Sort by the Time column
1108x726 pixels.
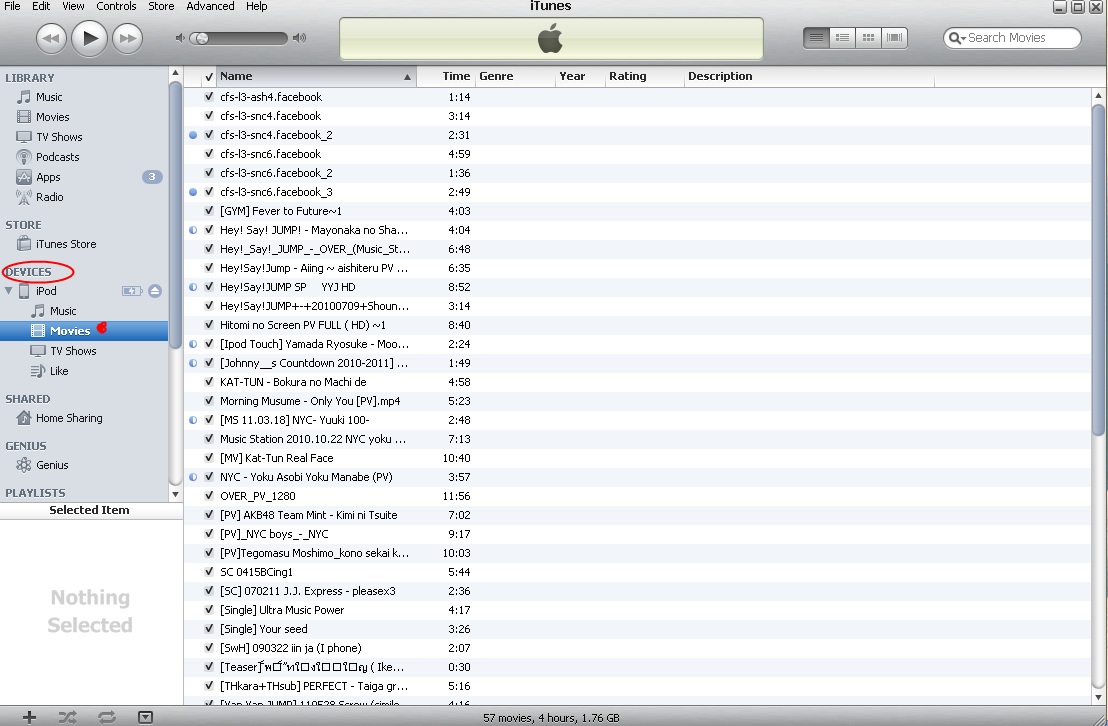point(444,76)
